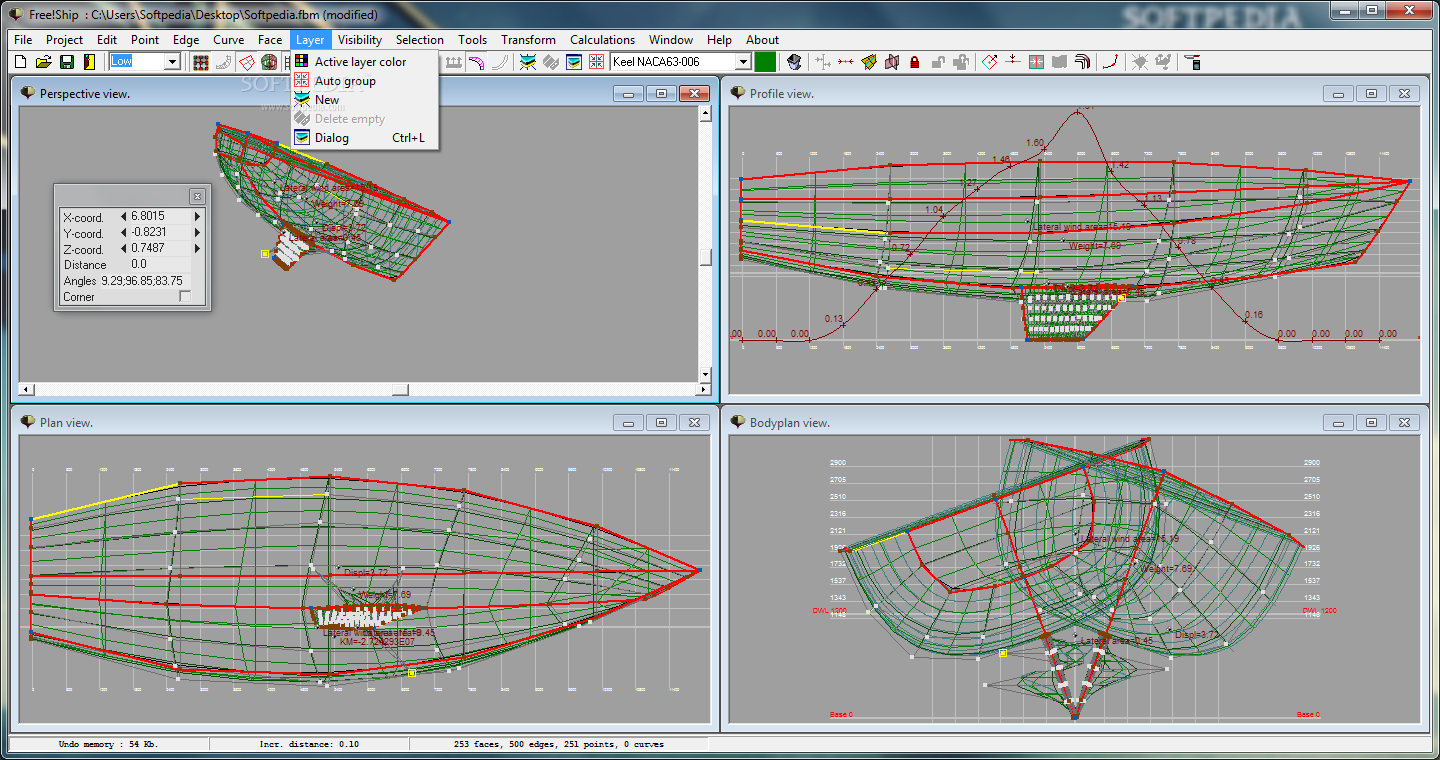
Task: Click the striped curved layers toolbar icon
Action: [x=1081, y=62]
